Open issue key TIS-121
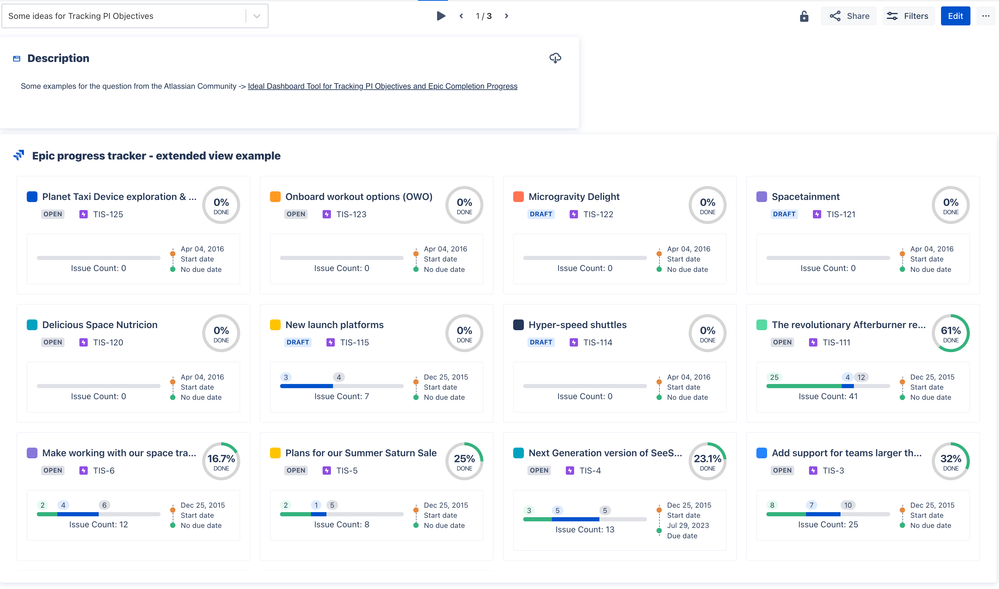999x589 pixels. coord(841,214)
